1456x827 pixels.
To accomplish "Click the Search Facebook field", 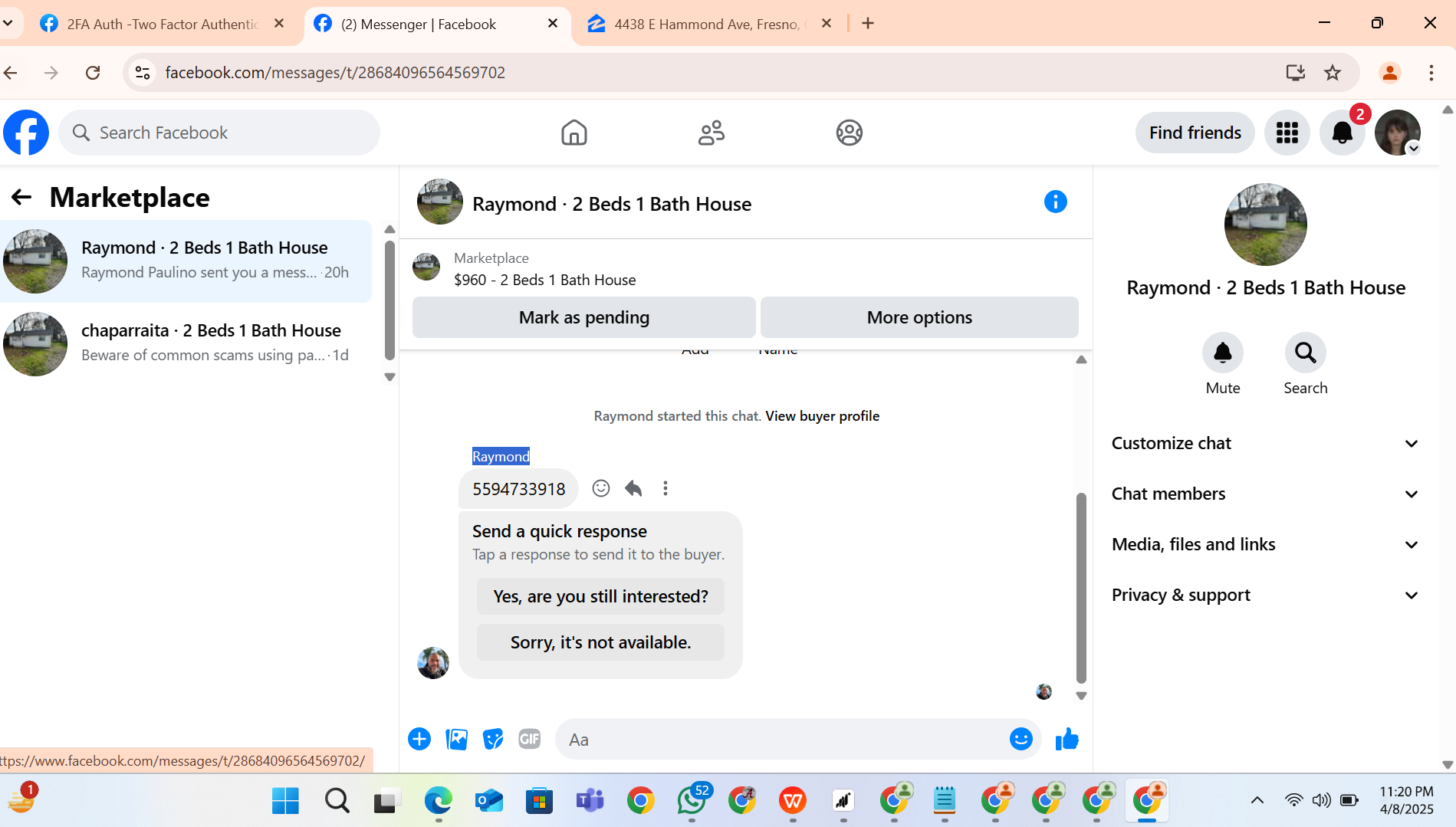I will (219, 133).
